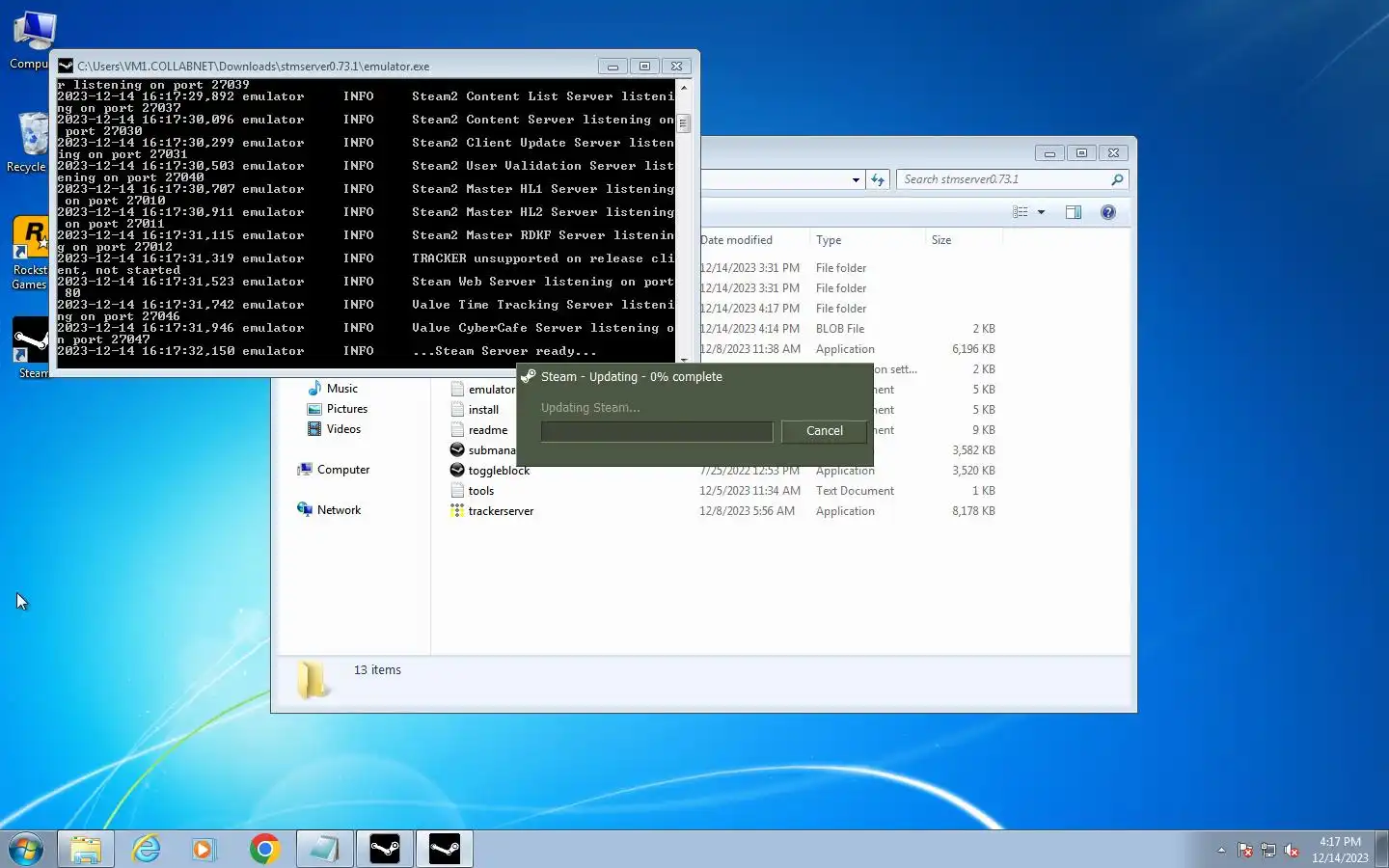1389x868 pixels.
Task: Show hidden system tray icons
Action: pyautogui.click(x=1221, y=850)
